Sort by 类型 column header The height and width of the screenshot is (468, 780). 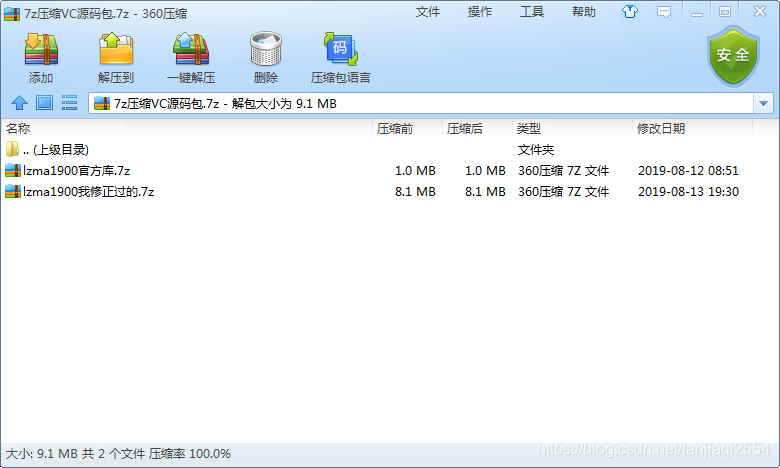pos(573,129)
